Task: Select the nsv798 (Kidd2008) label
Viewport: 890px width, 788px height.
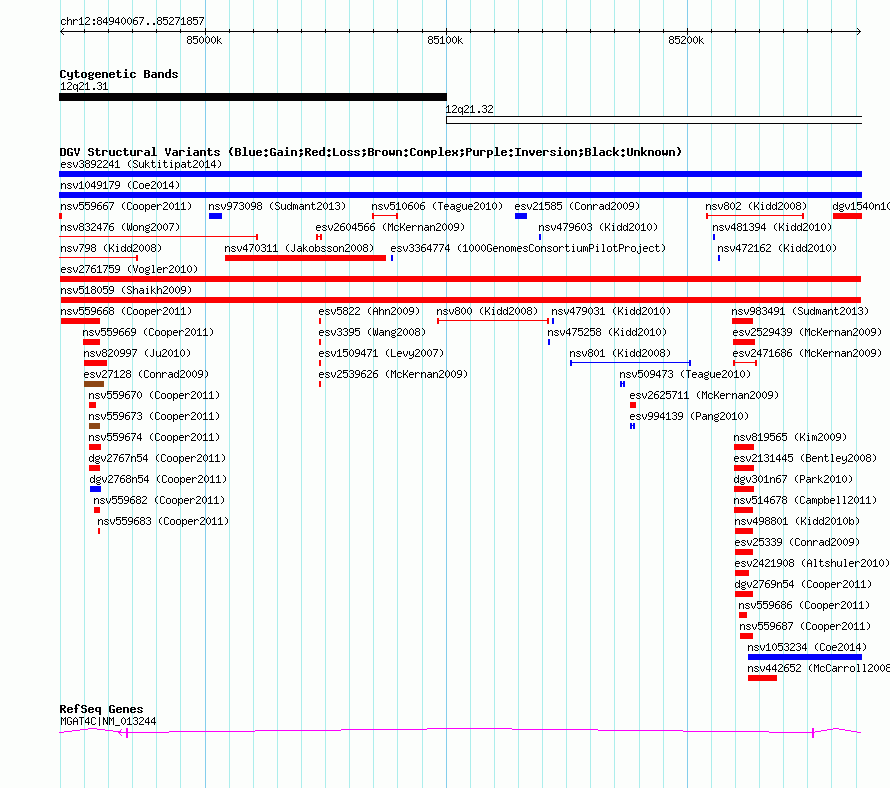Action: pyautogui.click(x=111, y=248)
